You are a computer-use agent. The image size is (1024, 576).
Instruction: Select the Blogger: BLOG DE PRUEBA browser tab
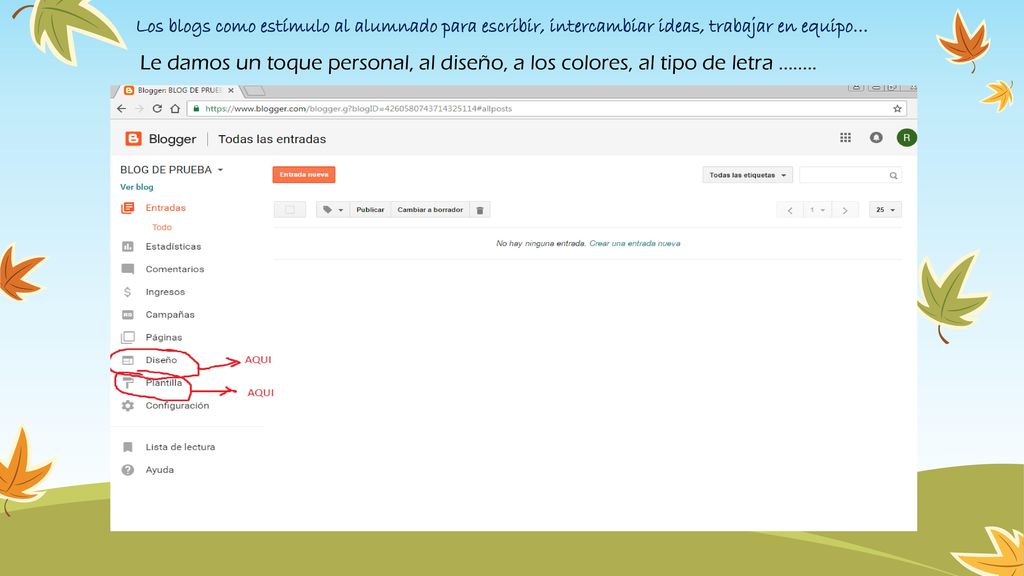pyautogui.click(x=180, y=90)
